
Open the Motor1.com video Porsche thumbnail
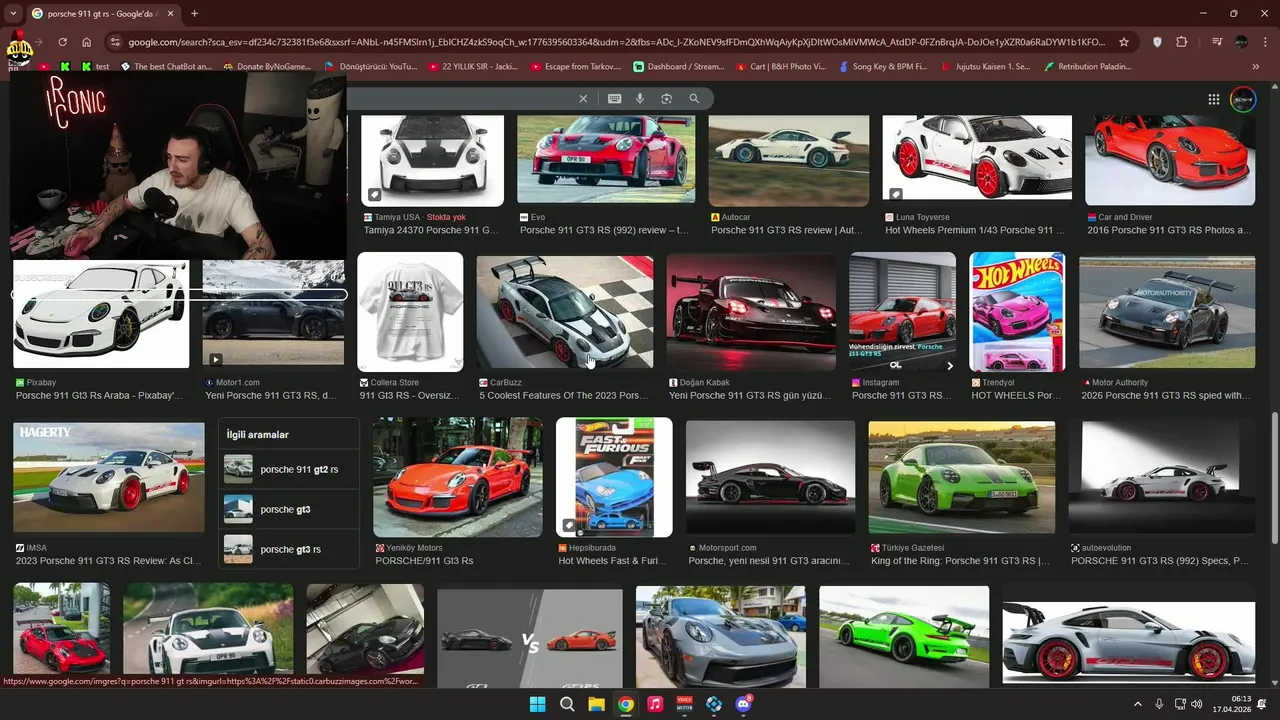273,314
